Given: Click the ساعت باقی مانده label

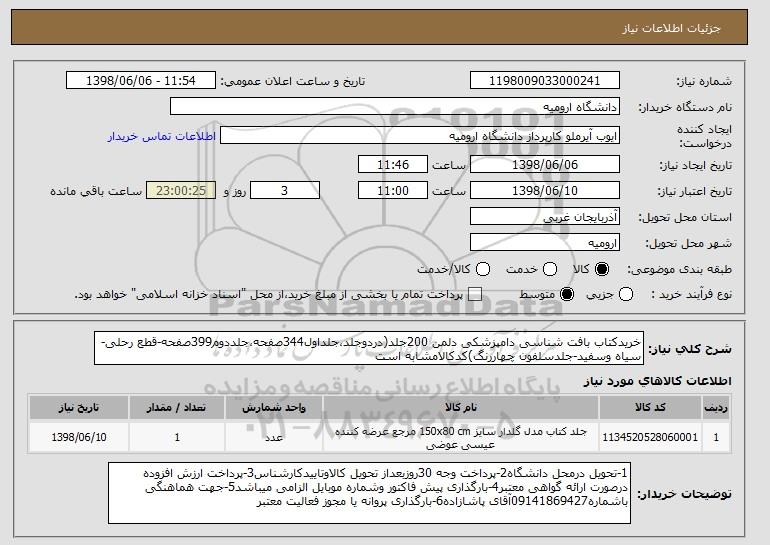Looking at the screenshot, I should 96,191.
